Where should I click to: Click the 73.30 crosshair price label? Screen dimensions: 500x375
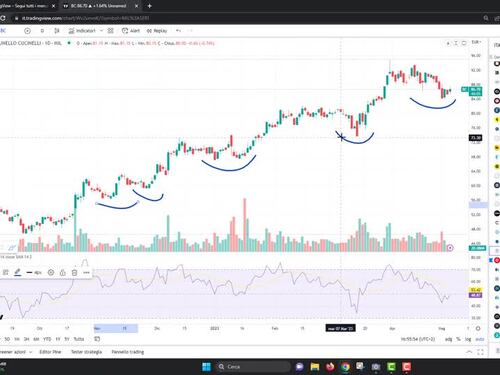pos(476,138)
